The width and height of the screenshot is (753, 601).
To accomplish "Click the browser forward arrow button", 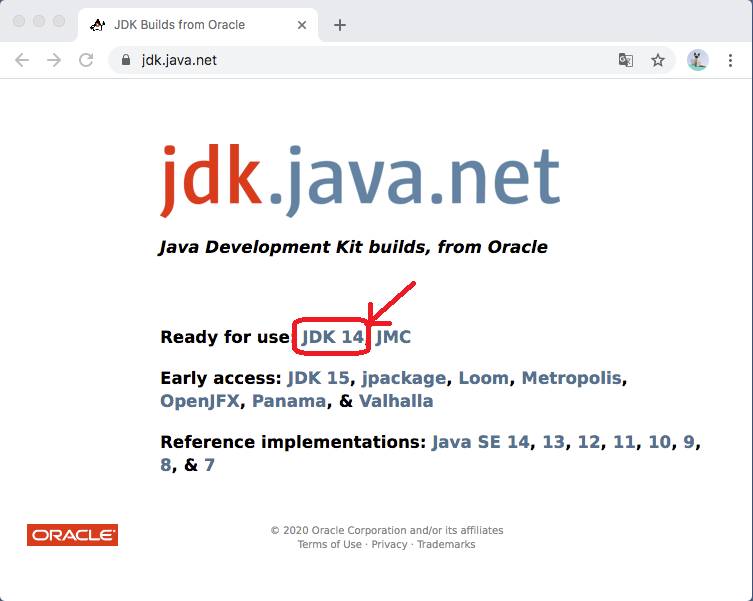I will point(54,60).
